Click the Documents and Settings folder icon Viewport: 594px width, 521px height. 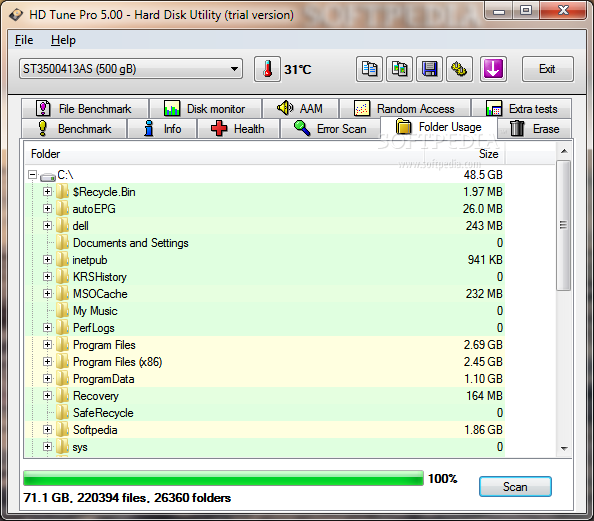tap(63, 243)
